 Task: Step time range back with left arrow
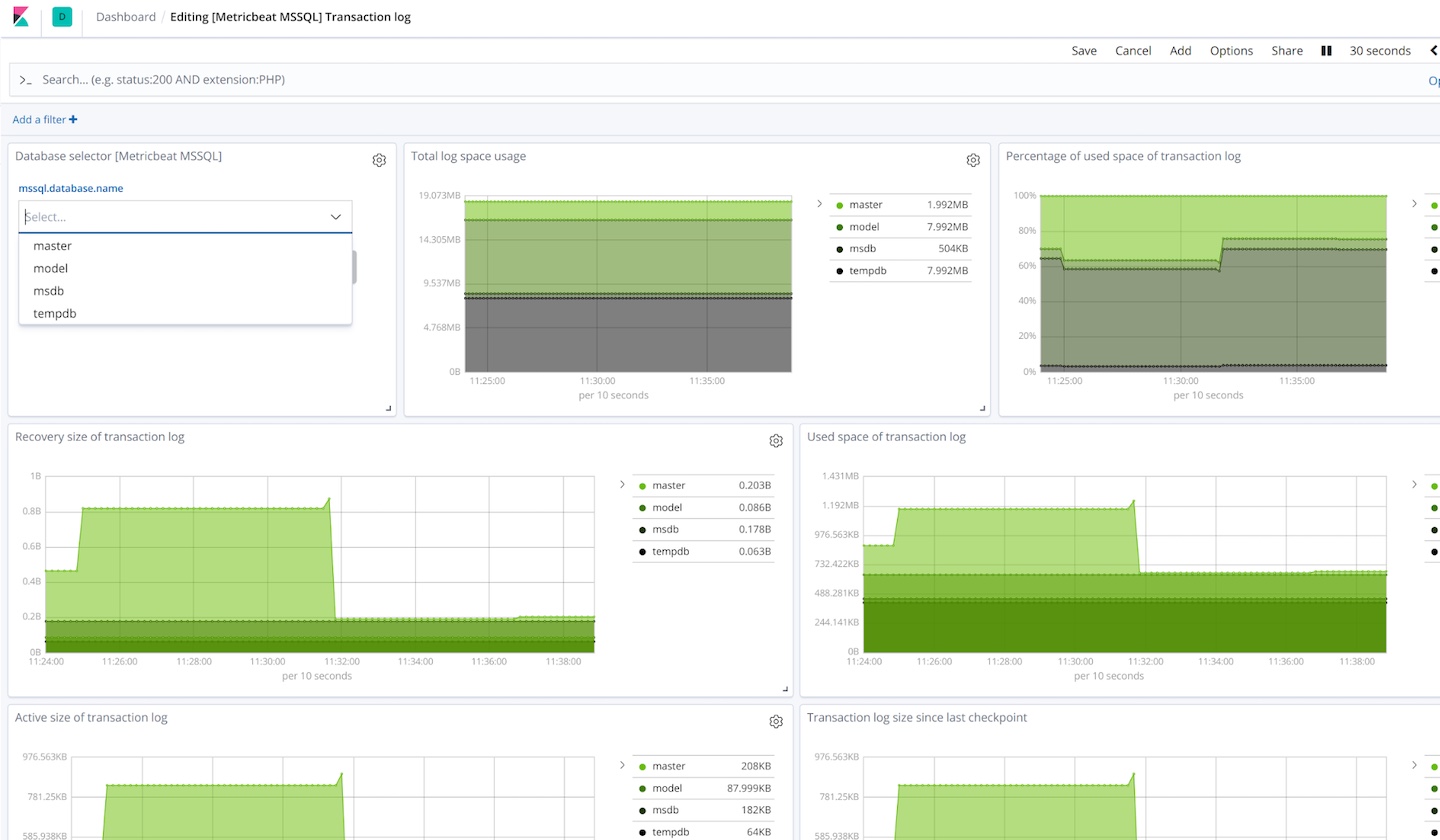[x=1435, y=51]
